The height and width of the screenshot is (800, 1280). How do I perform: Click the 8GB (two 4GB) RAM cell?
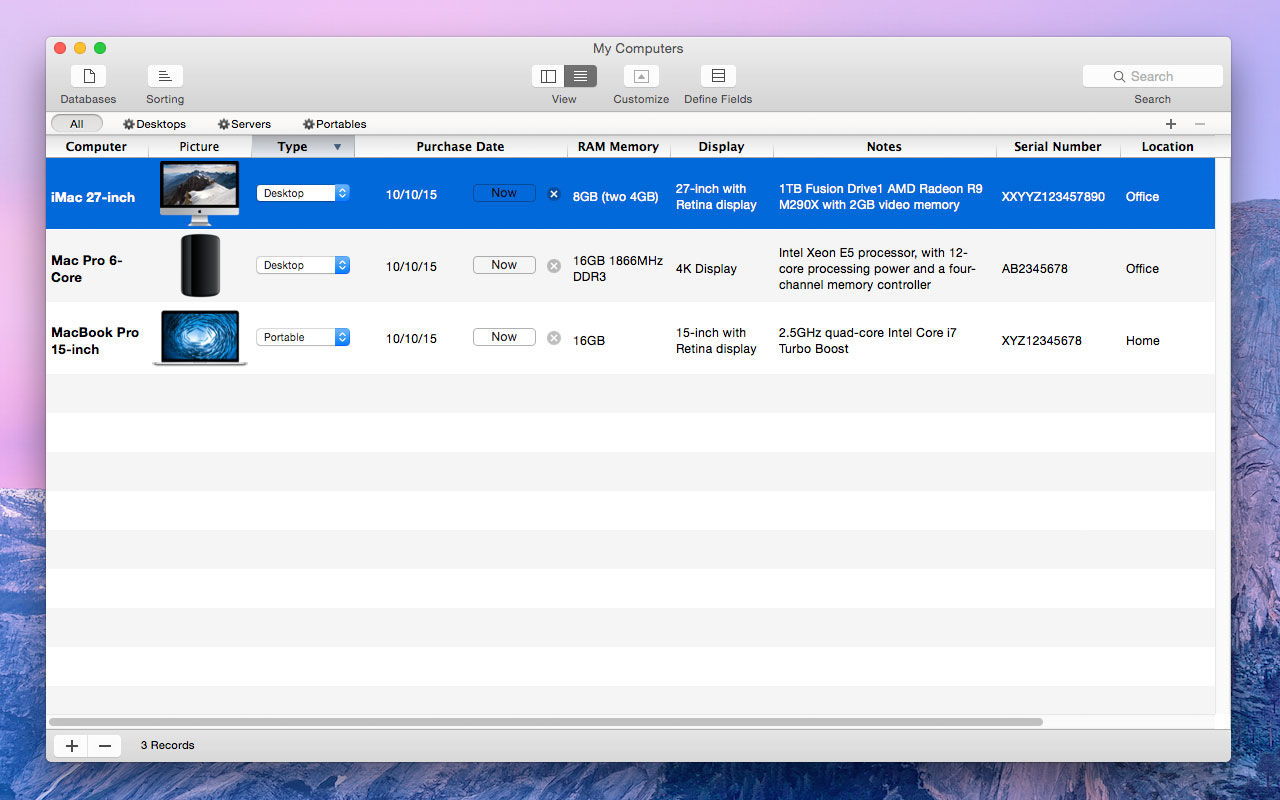pyautogui.click(x=615, y=197)
